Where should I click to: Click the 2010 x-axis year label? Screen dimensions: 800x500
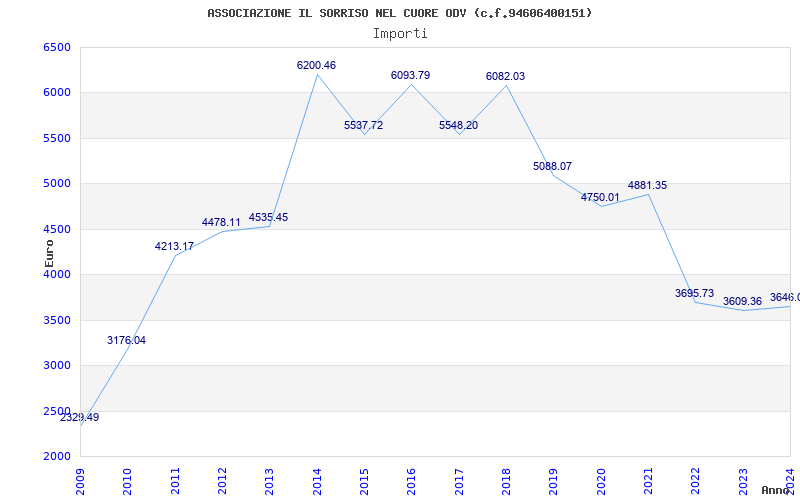click(x=128, y=482)
